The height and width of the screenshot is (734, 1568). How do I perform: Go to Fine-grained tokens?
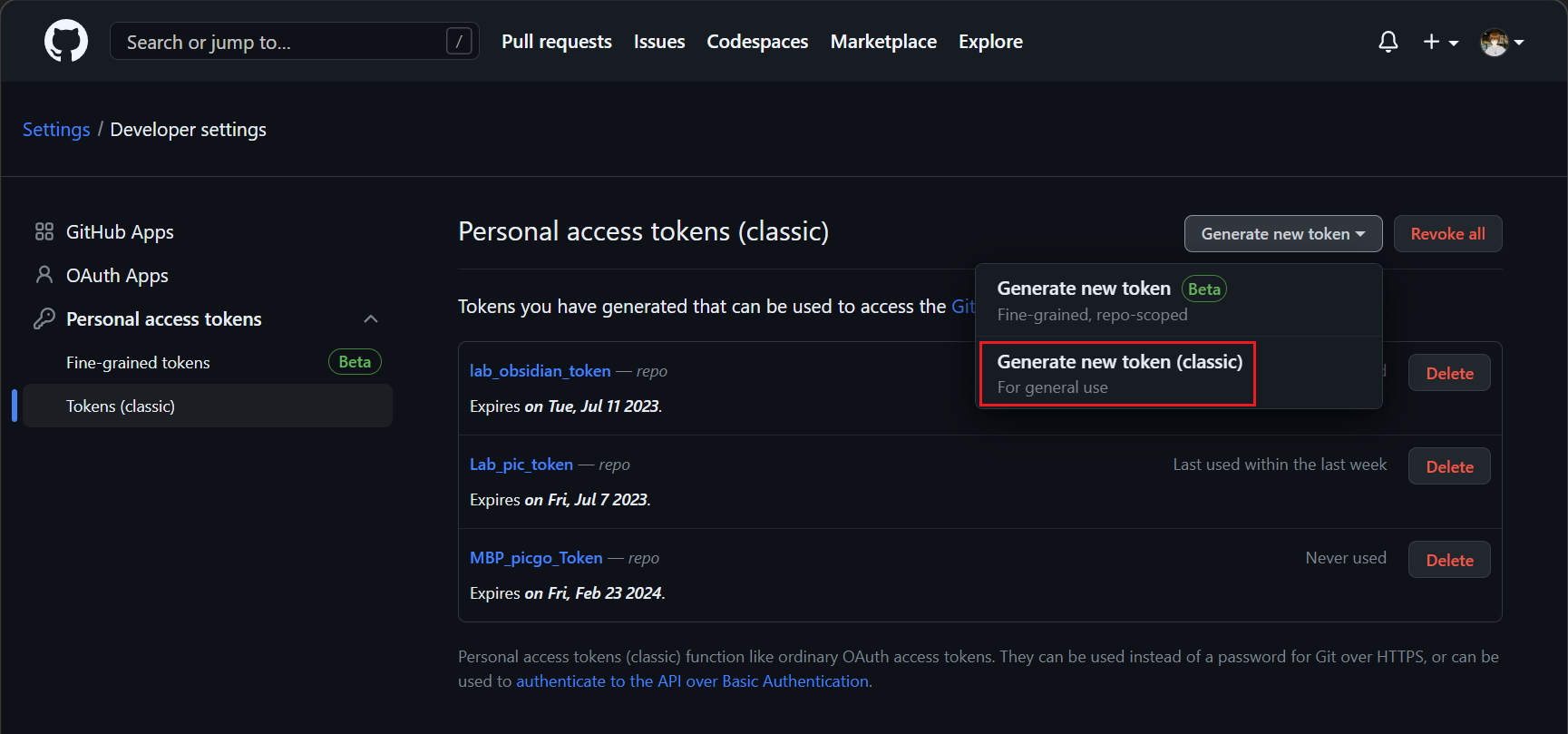(138, 363)
